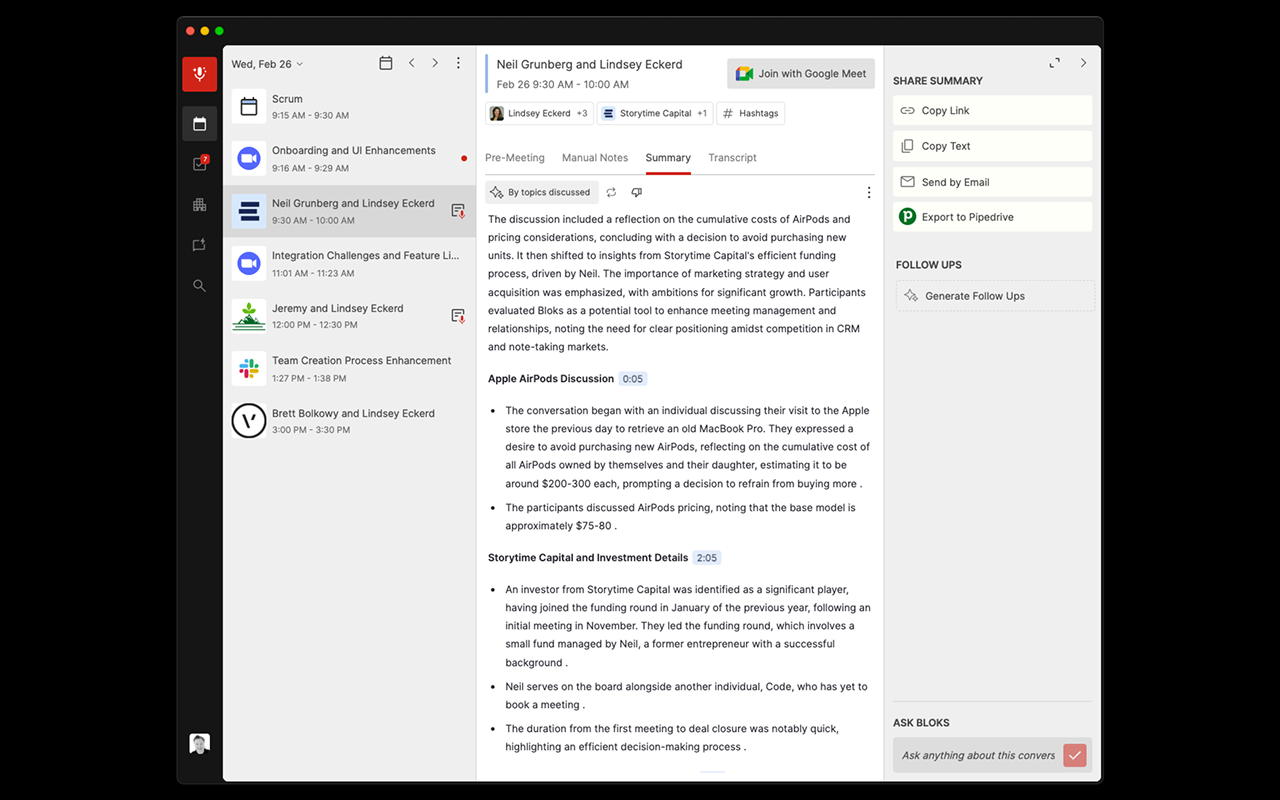Open the By topics discussed dropdown
The image size is (1280, 800).
pos(541,191)
